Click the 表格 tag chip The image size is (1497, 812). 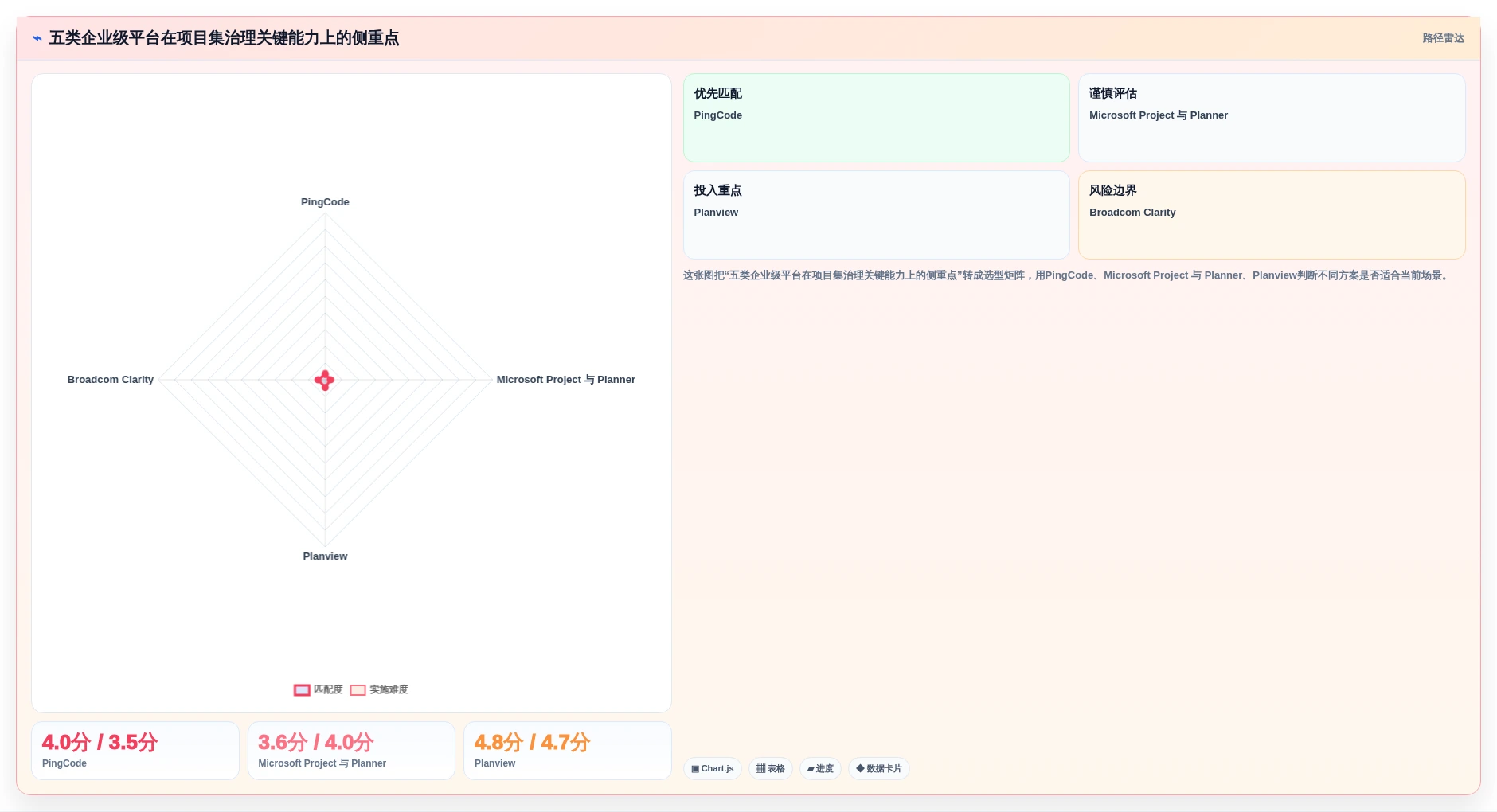pyautogui.click(x=770, y=769)
